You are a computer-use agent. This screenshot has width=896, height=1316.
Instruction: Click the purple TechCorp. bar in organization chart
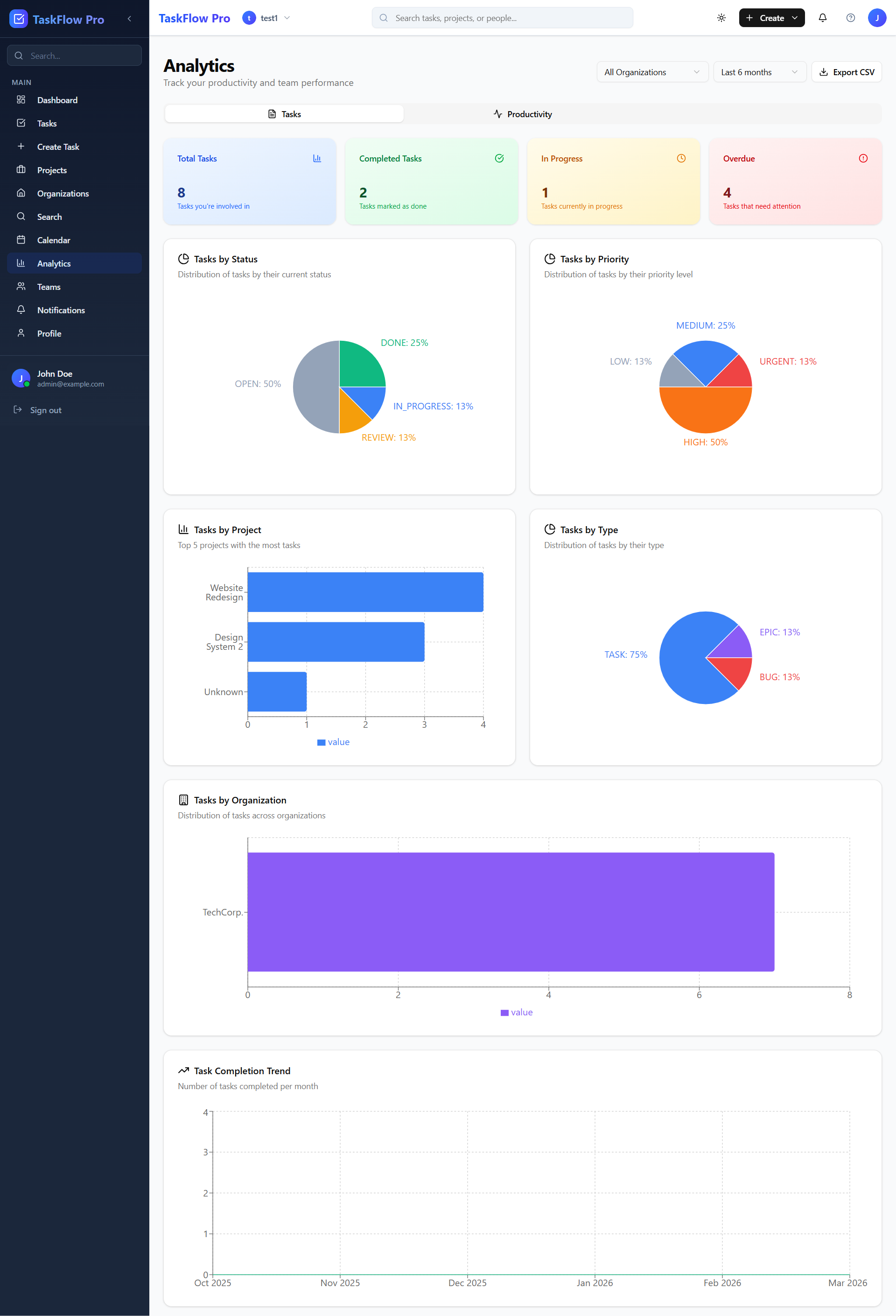pos(511,912)
